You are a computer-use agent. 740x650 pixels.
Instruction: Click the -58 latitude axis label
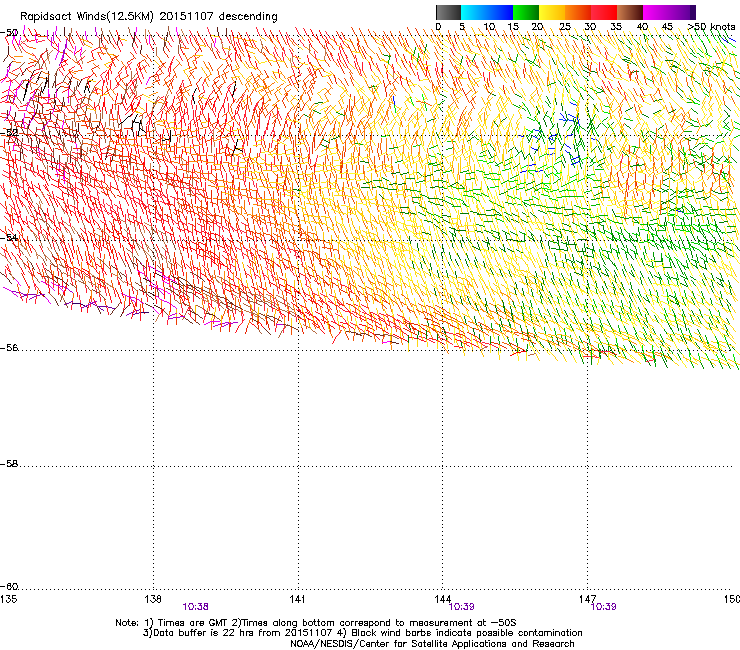click(x=9, y=464)
